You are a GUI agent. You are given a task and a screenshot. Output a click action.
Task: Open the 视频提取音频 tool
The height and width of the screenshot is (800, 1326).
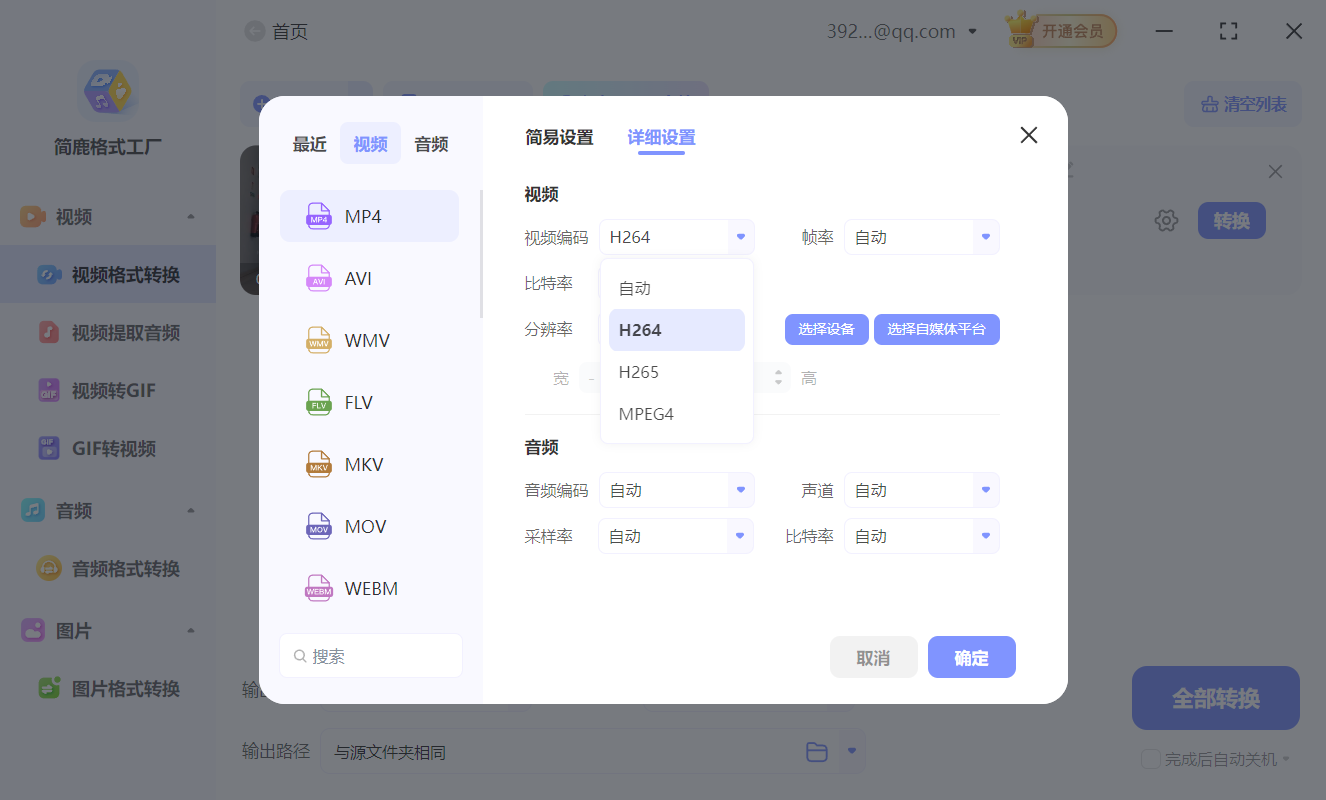(107, 332)
